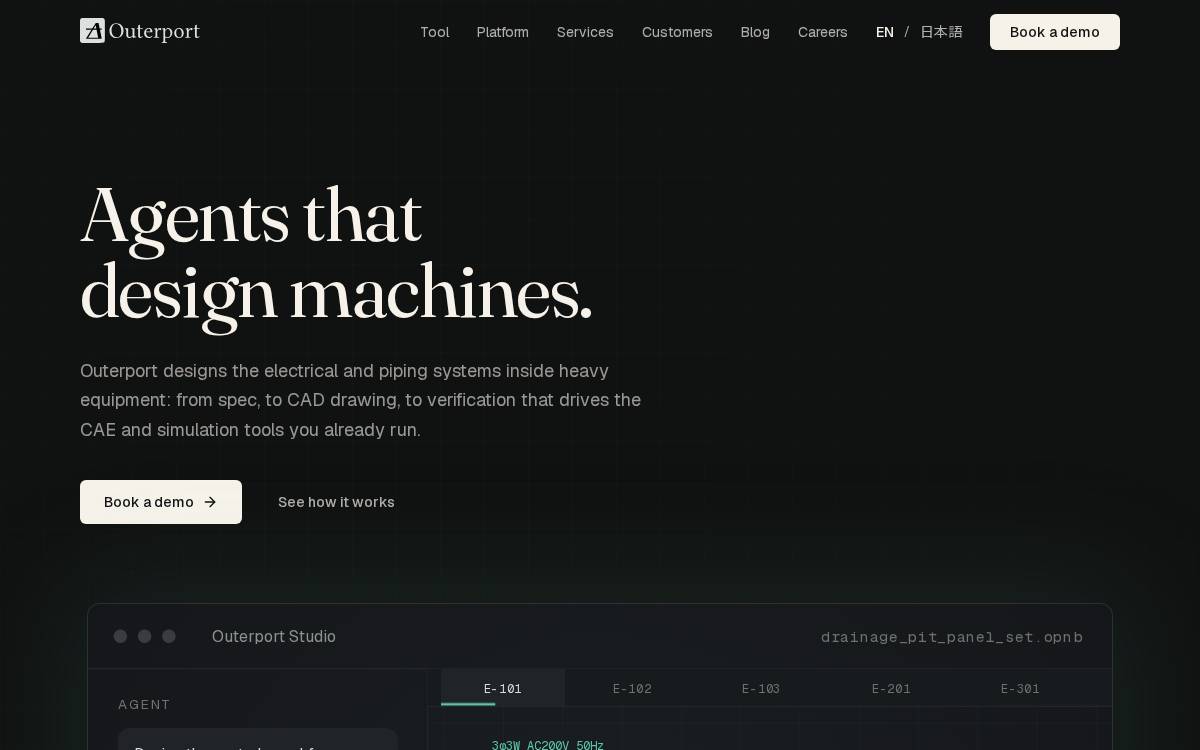Click the drainage_pit_panel_set.opnb filename
This screenshot has height=750, width=1200.
coord(952,637)
